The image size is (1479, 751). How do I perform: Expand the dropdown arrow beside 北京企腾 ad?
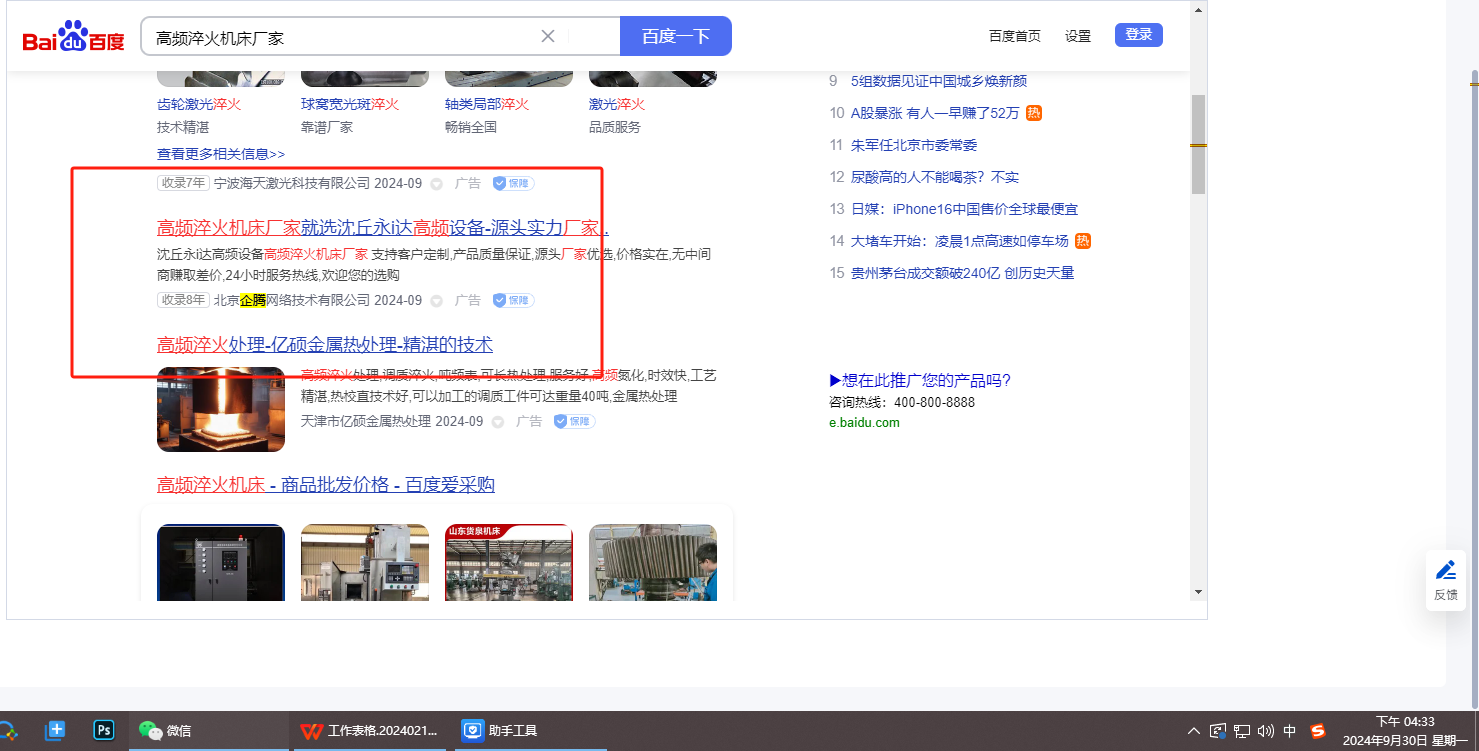tap(436, 301)
